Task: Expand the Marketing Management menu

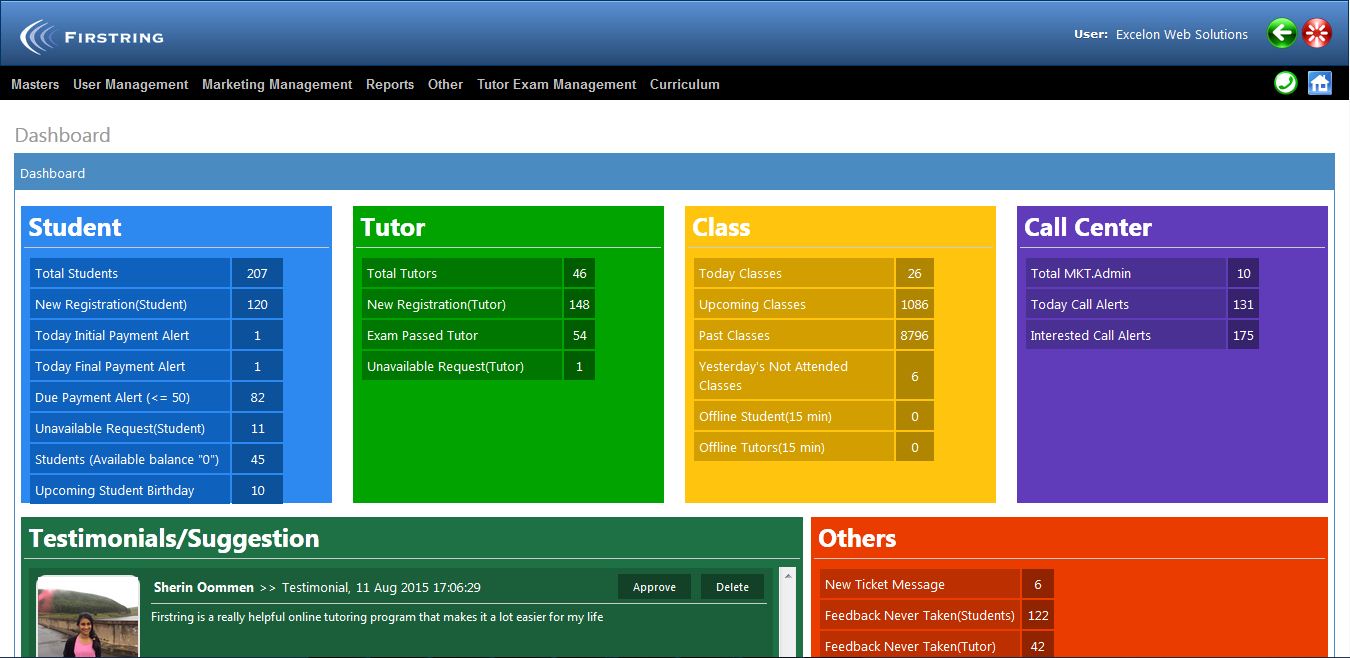Action: pos(277,85)
